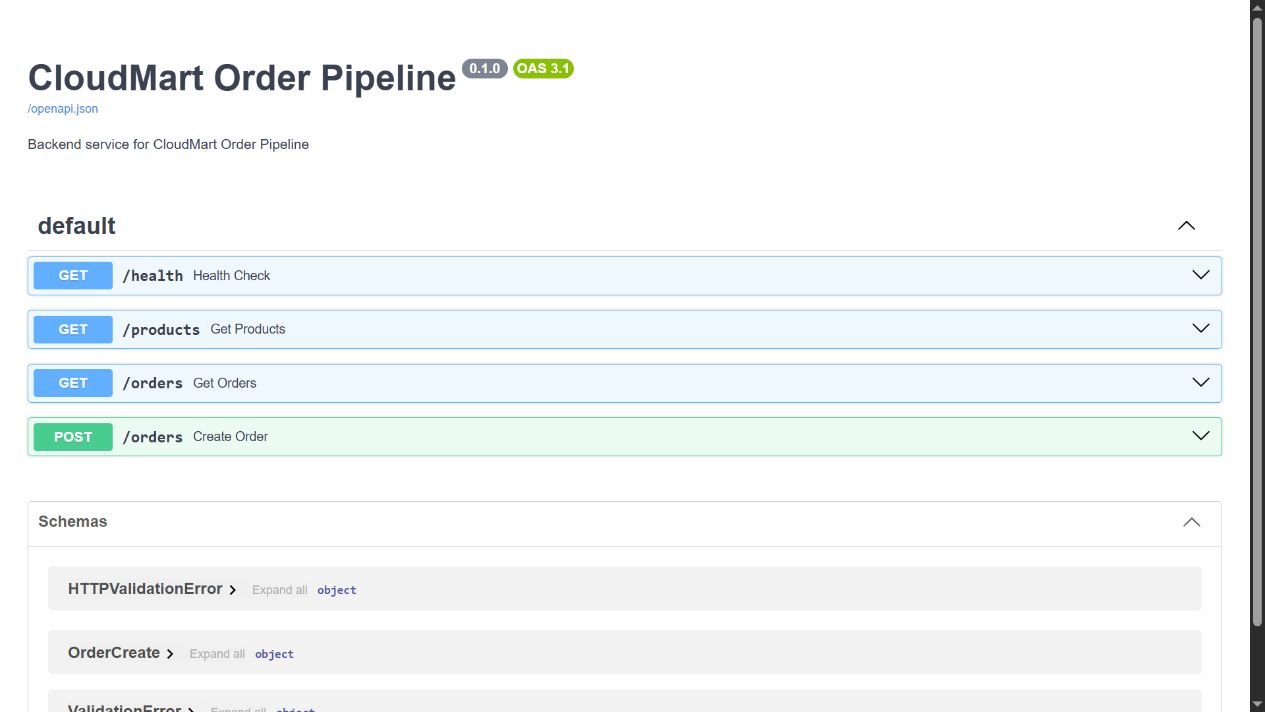
Task: Click the page vertical scrollbar thumb
Action: (1258, 322)
